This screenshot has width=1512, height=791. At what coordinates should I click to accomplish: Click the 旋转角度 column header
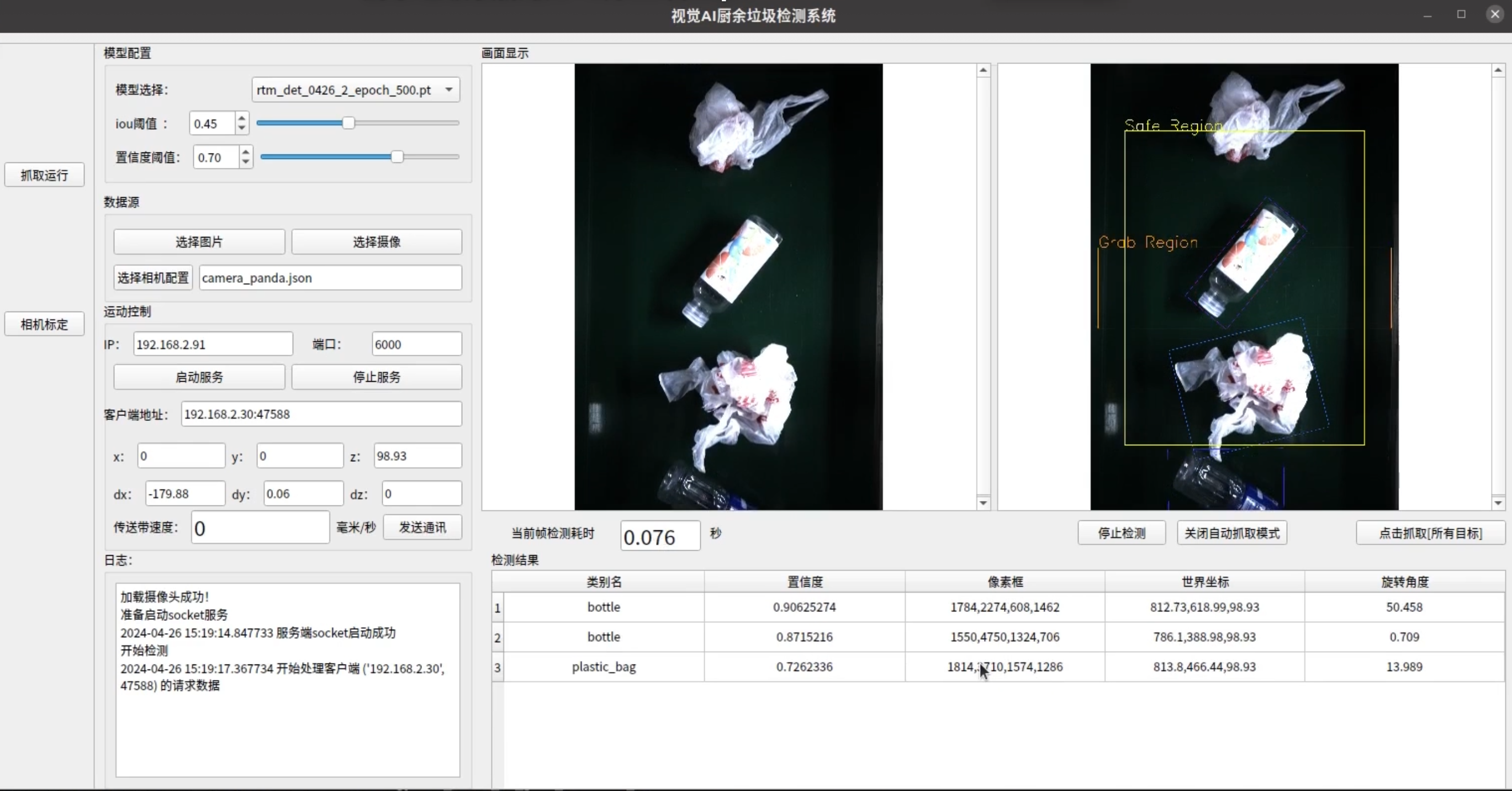pyautogui.click(x=1404, y=582)
